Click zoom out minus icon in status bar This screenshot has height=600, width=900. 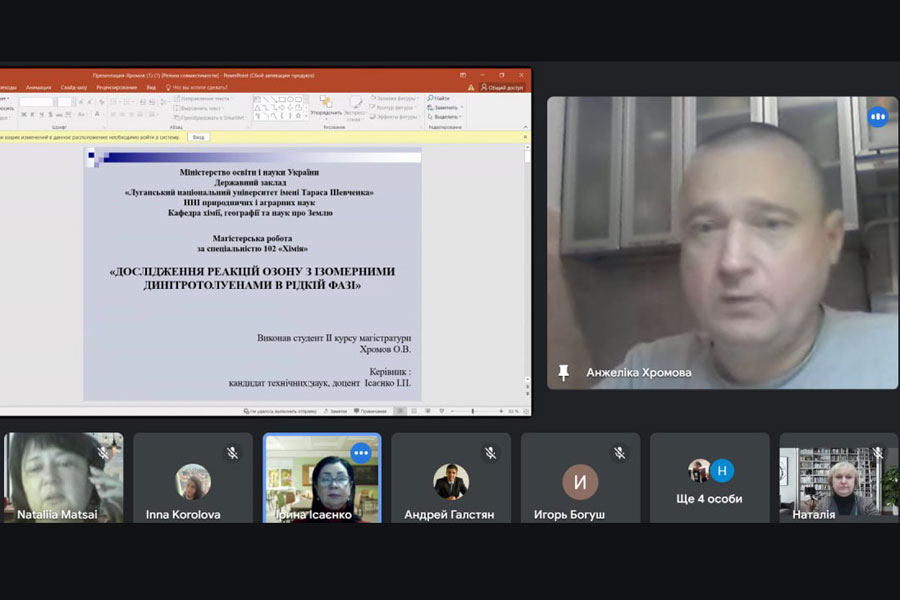[452, 411]
